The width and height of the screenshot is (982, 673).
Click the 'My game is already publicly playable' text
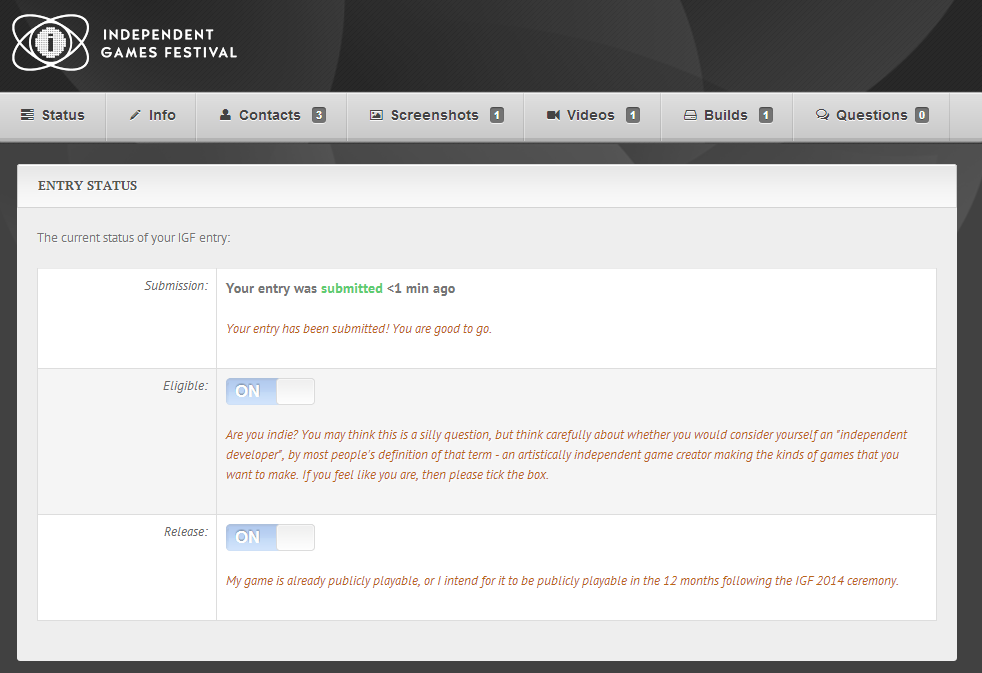click(562, 581)
